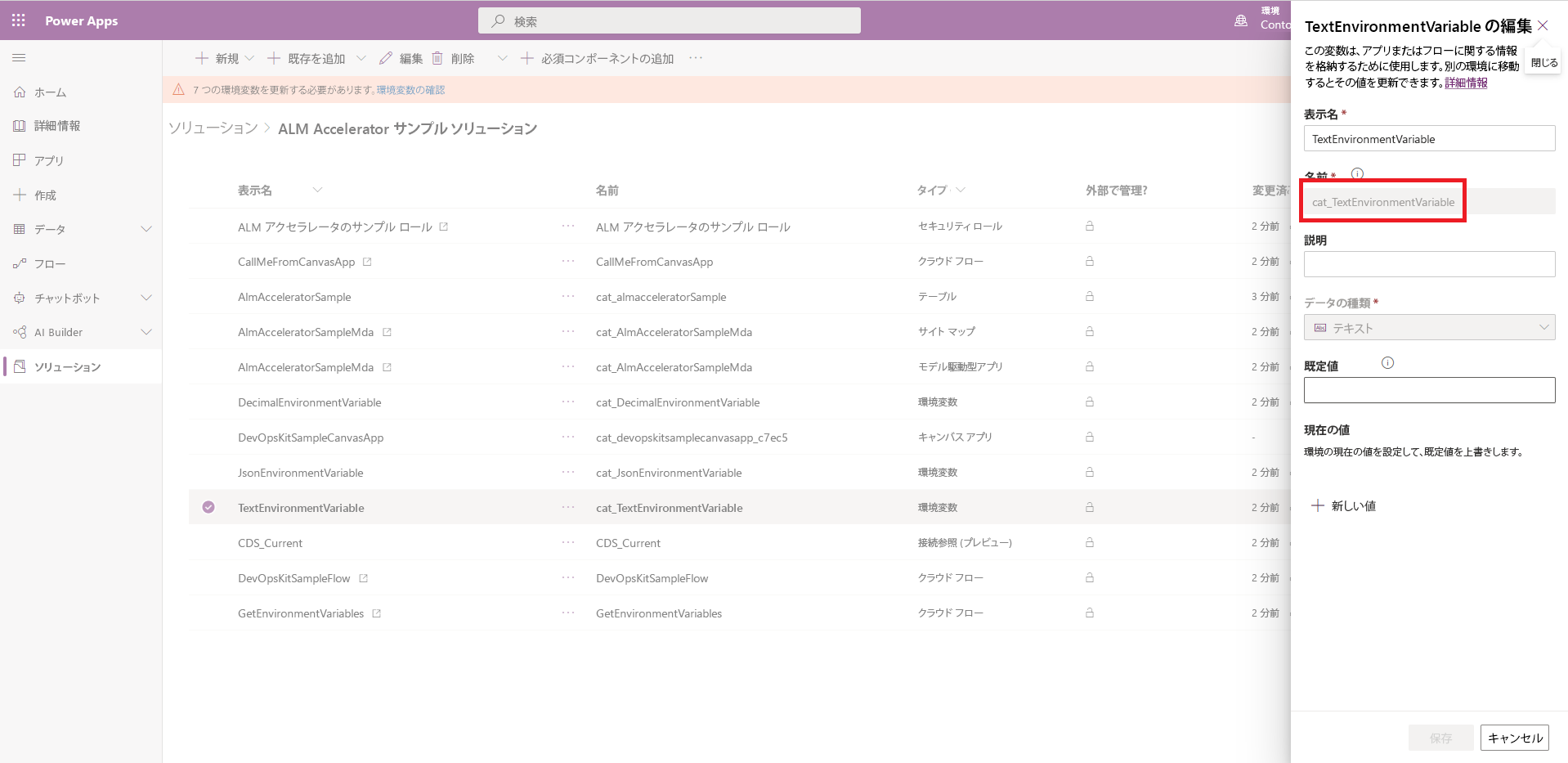Click ソリューション breadcrumb link

pos(213,128)
